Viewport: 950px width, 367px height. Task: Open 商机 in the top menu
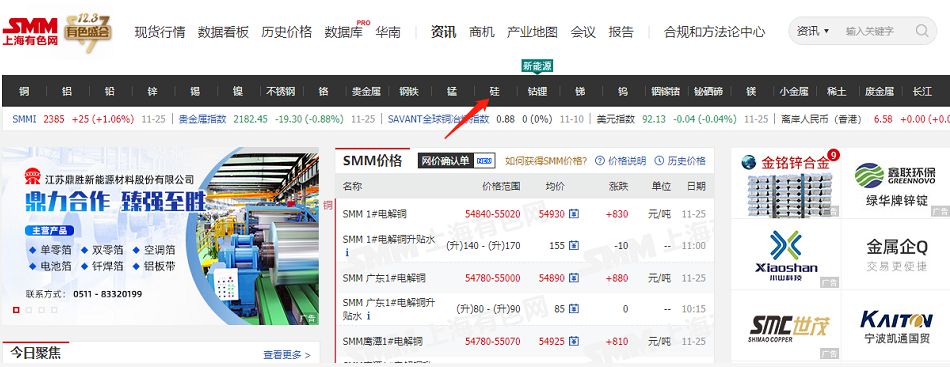[482, 32]
